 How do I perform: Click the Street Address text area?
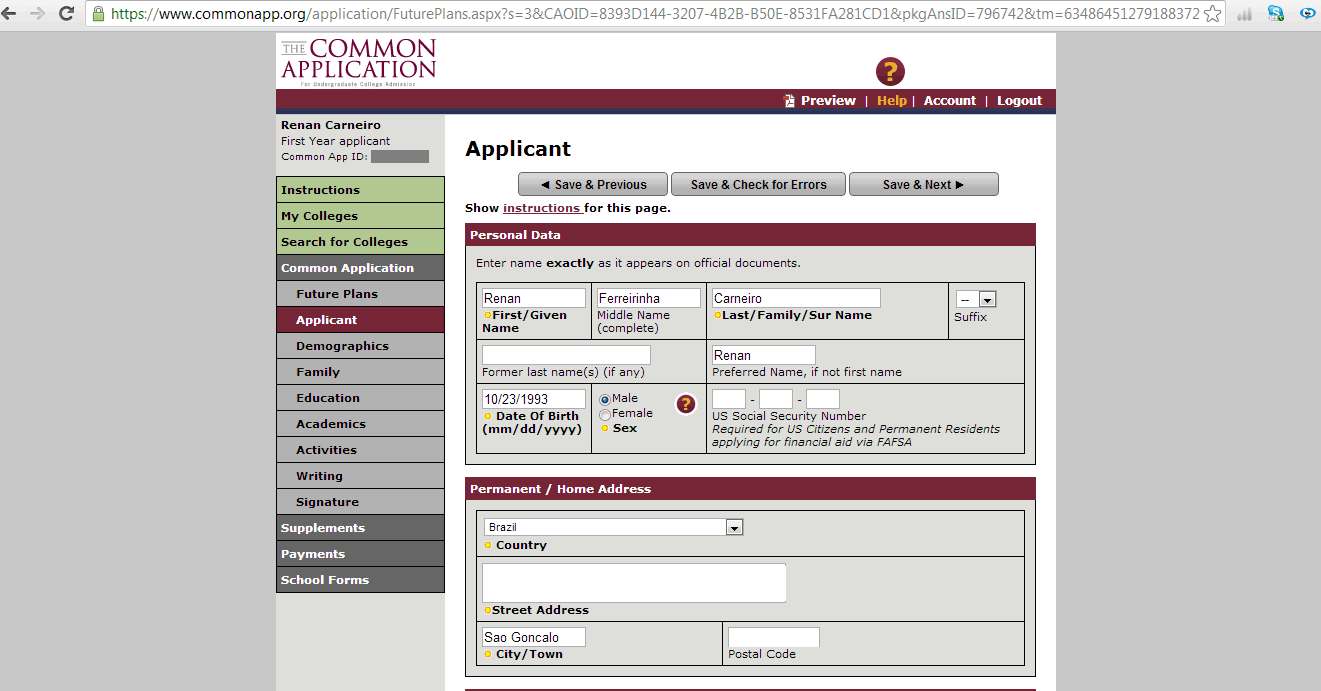(x=634, y=583)
